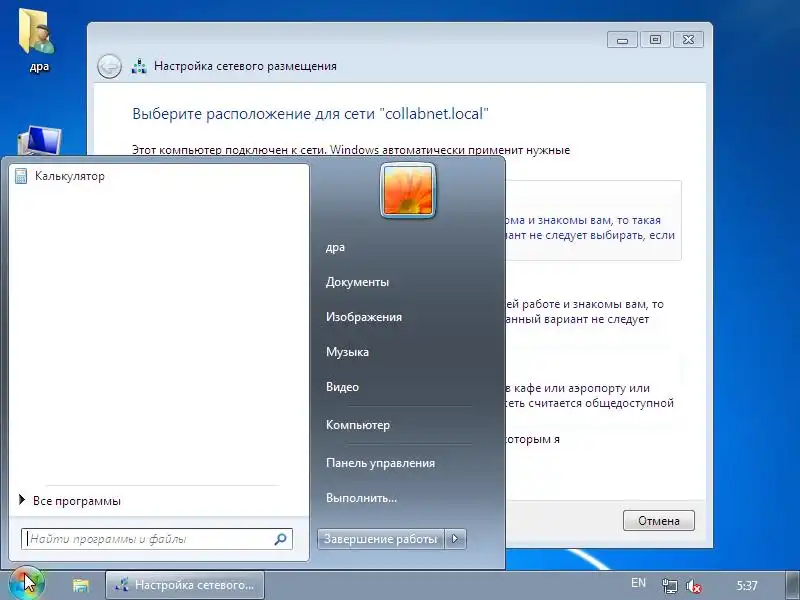Open Документы from Start menu
The image size is (800, 600).
pyautogui.click(x=357, y=282)
